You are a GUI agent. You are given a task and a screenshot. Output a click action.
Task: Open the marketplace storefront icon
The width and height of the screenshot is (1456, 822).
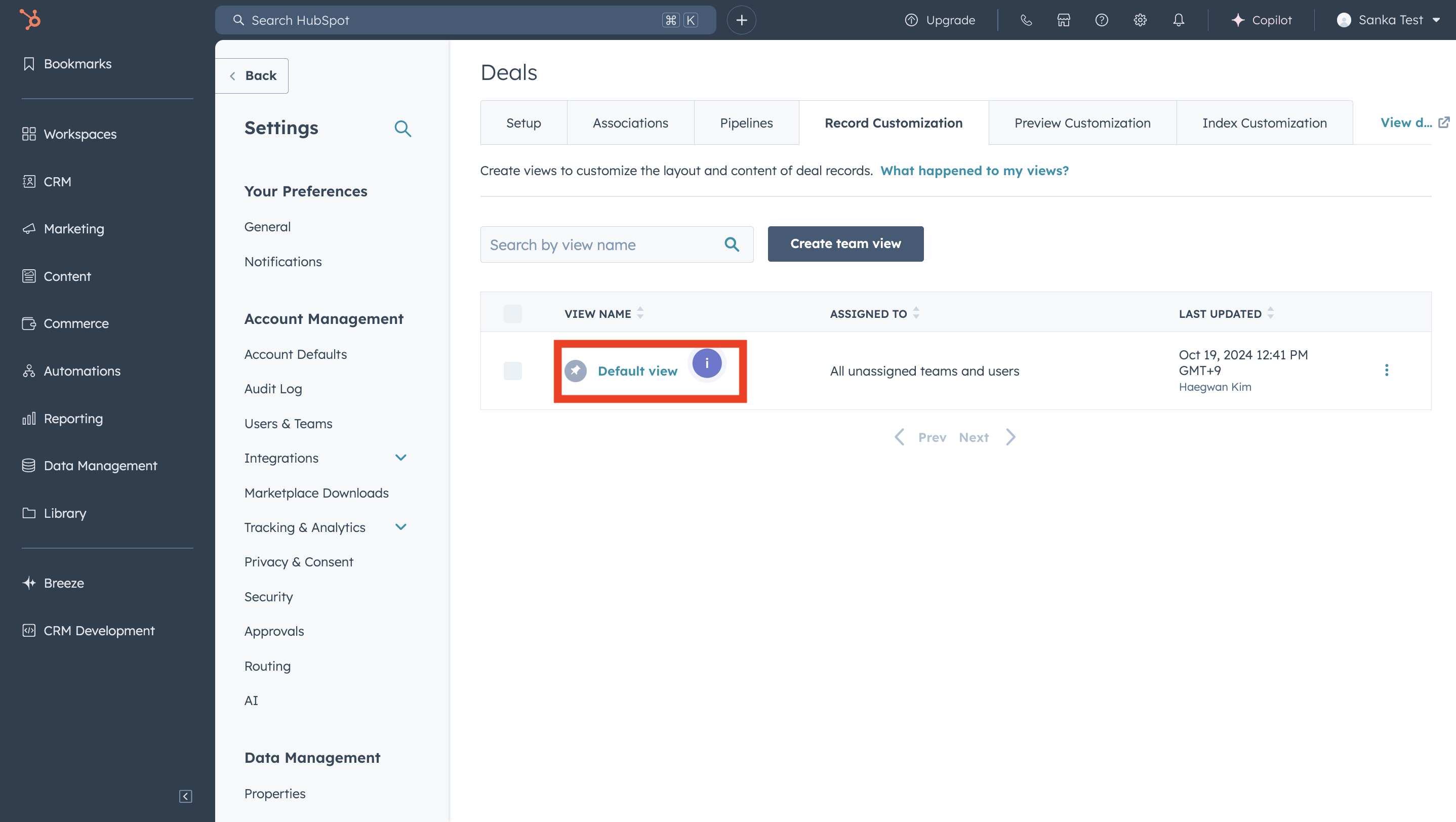[1063, 20]
